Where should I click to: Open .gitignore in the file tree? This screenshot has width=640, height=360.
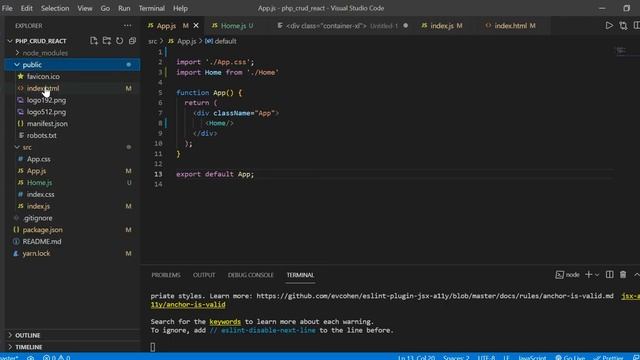coord(38,218)
